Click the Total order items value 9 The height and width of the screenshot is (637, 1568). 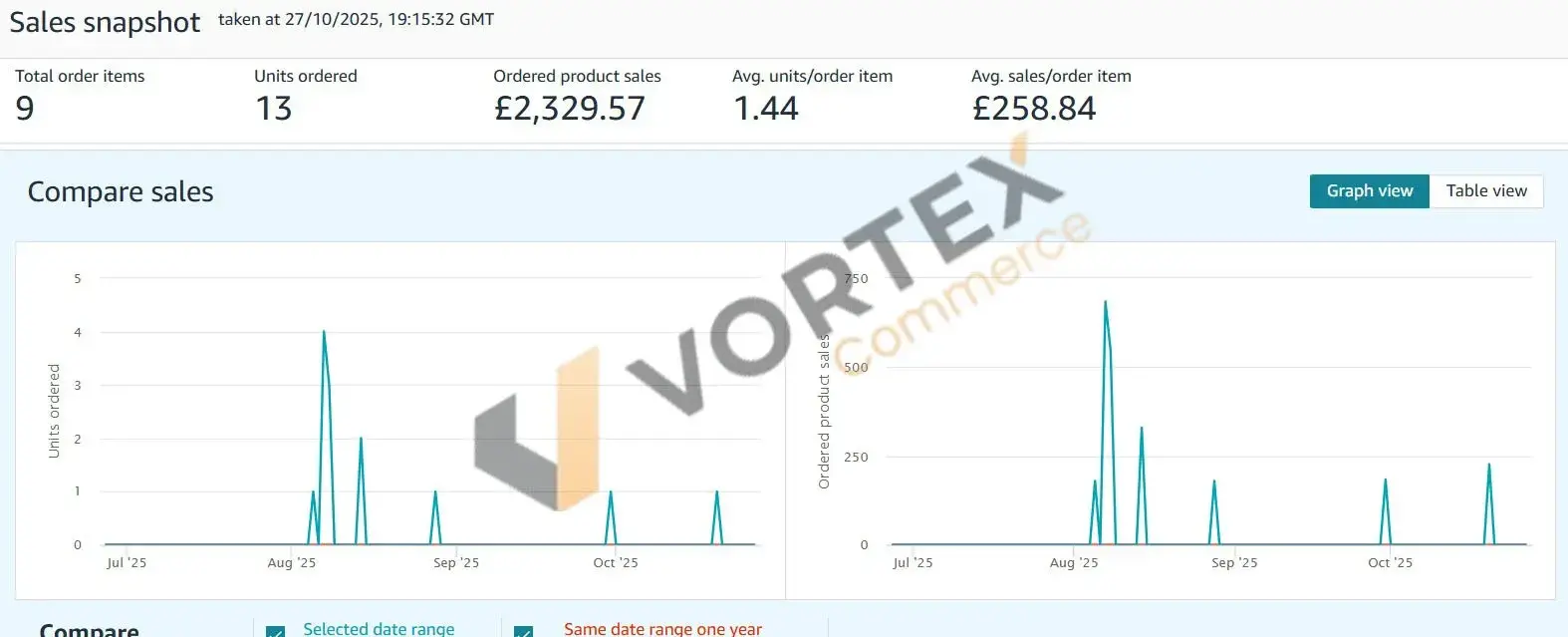click(25, 108)
